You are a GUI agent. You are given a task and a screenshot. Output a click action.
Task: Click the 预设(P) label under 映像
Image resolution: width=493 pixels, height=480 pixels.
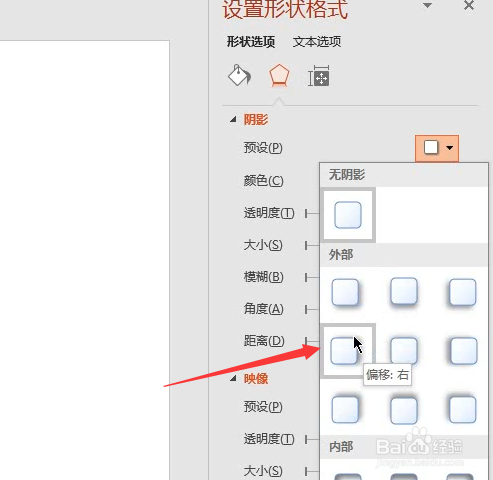(263, 407)
